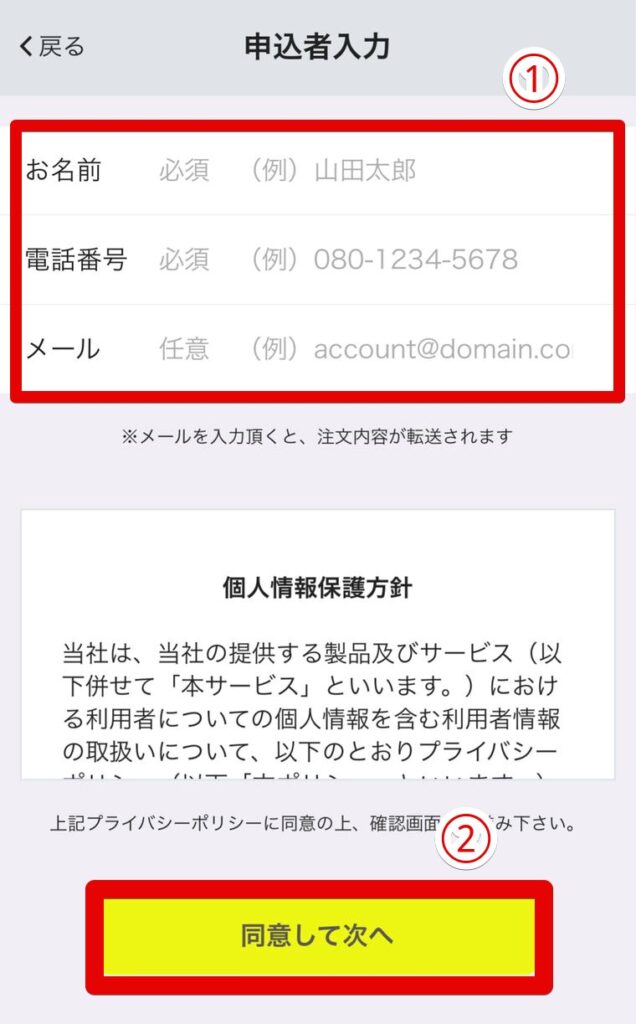Screen dimensions: 636x1024
Task: Click the red circled number 1 marker
Action: coord(533,79)
